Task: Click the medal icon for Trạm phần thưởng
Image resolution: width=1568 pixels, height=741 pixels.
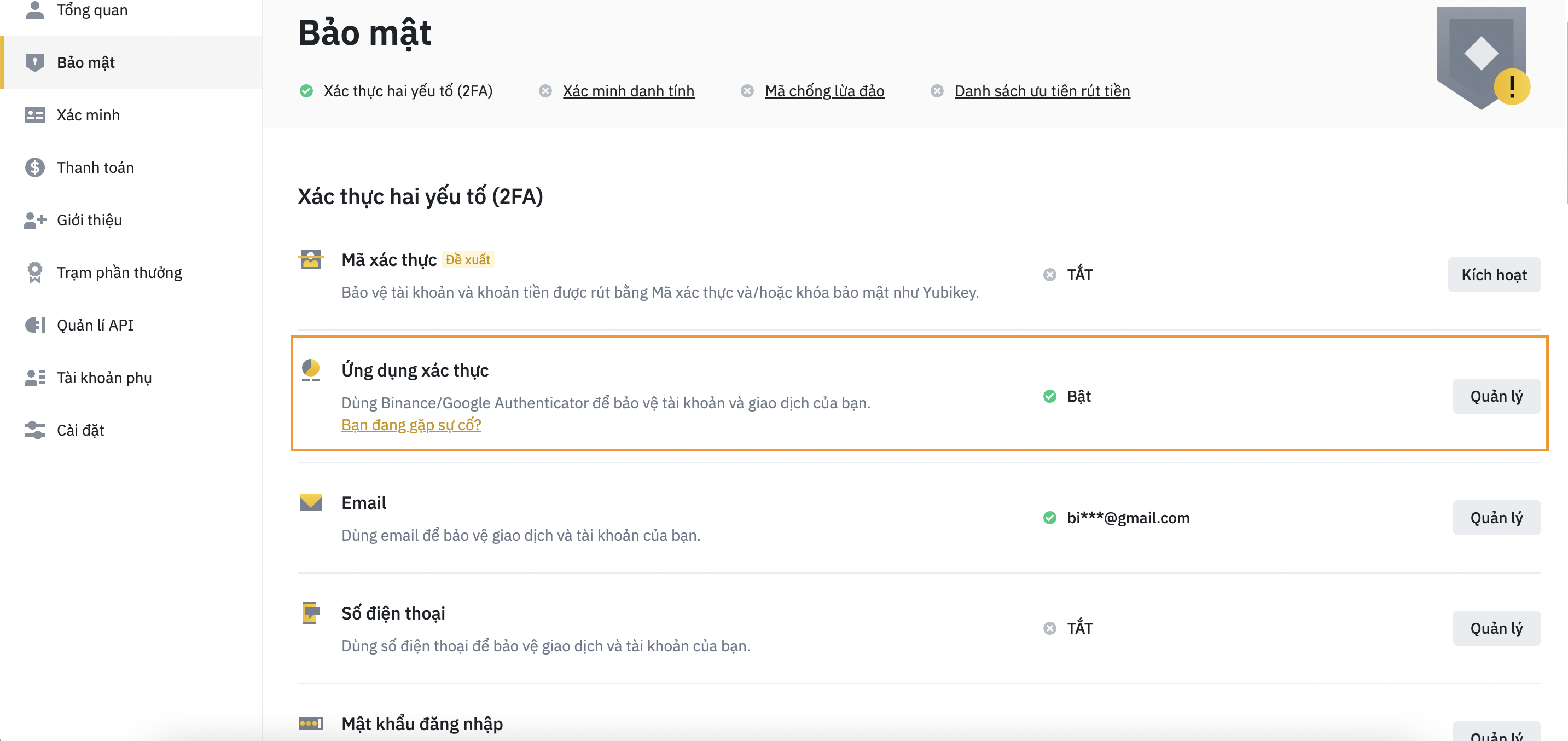Action: coord(34,272)
